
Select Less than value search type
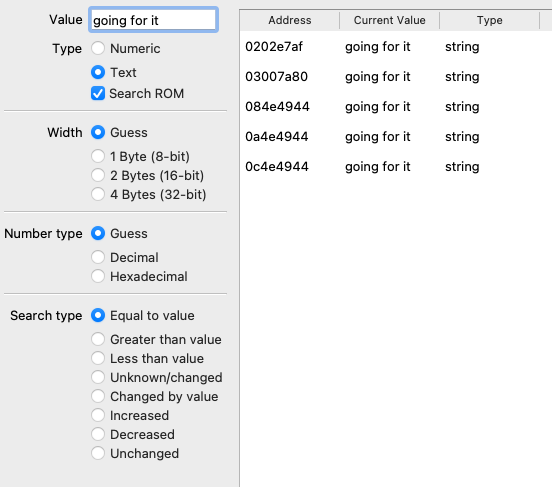(98, 358)
